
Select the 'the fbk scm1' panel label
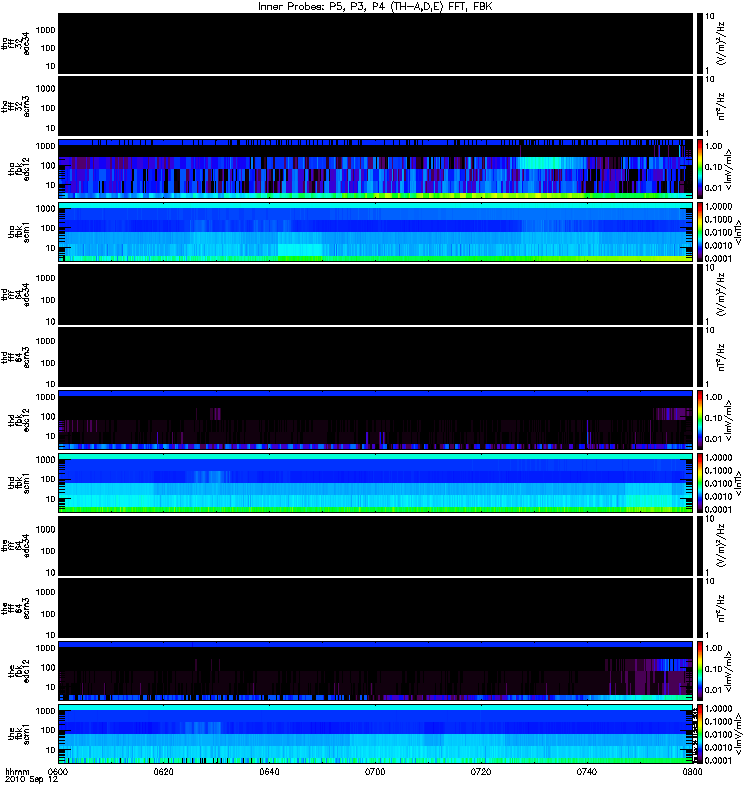point(19,734)
